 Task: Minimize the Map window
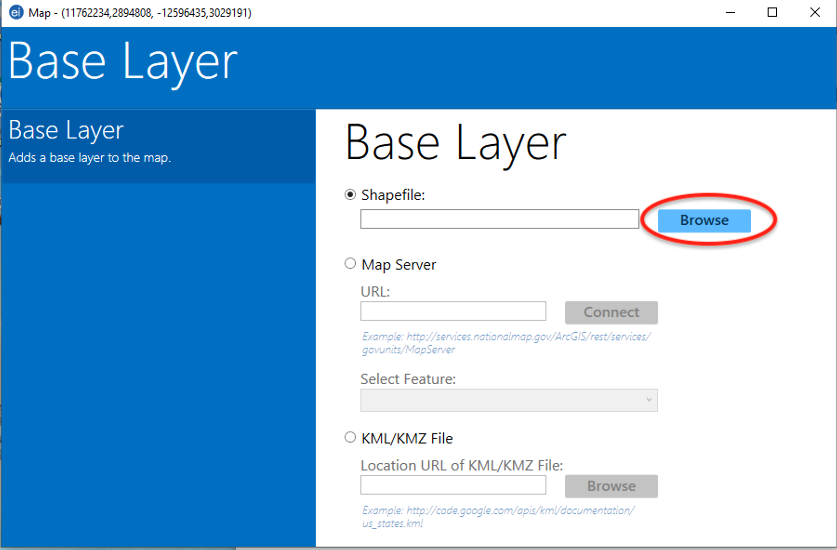click(x=730, y=12)
